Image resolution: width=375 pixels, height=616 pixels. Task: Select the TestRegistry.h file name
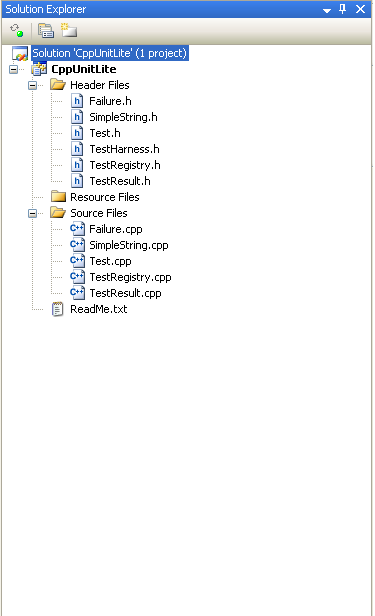[x=125, y=165]
